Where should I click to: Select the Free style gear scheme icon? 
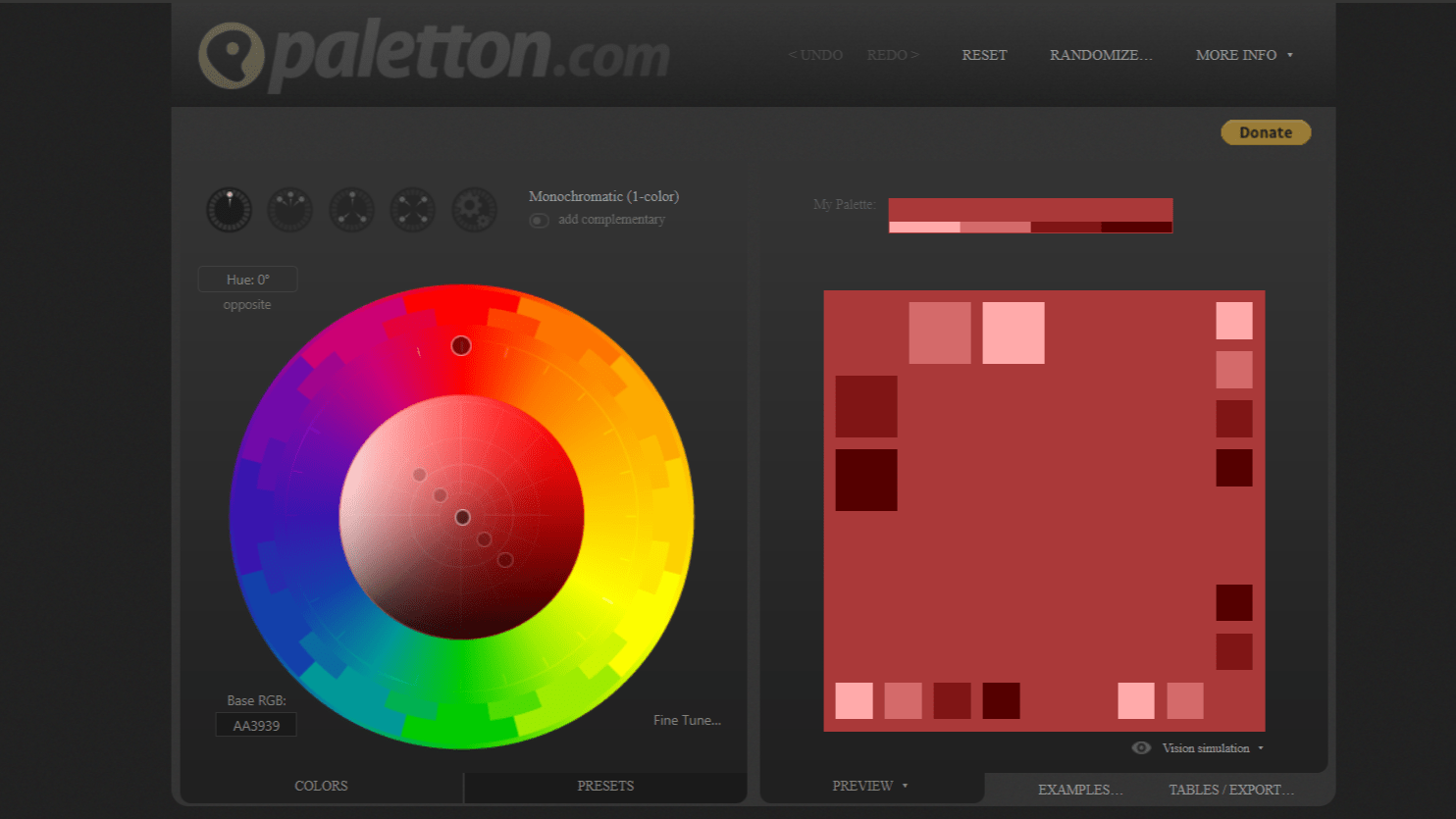474,209
